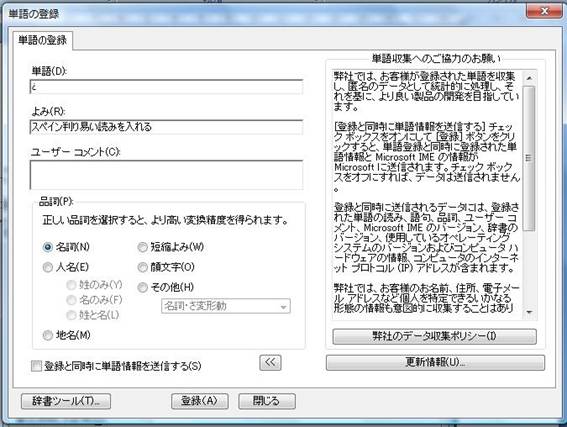Viewport: 567px width, 427px height.
Task: Click the 閉じる button
Action: [267, 401]
